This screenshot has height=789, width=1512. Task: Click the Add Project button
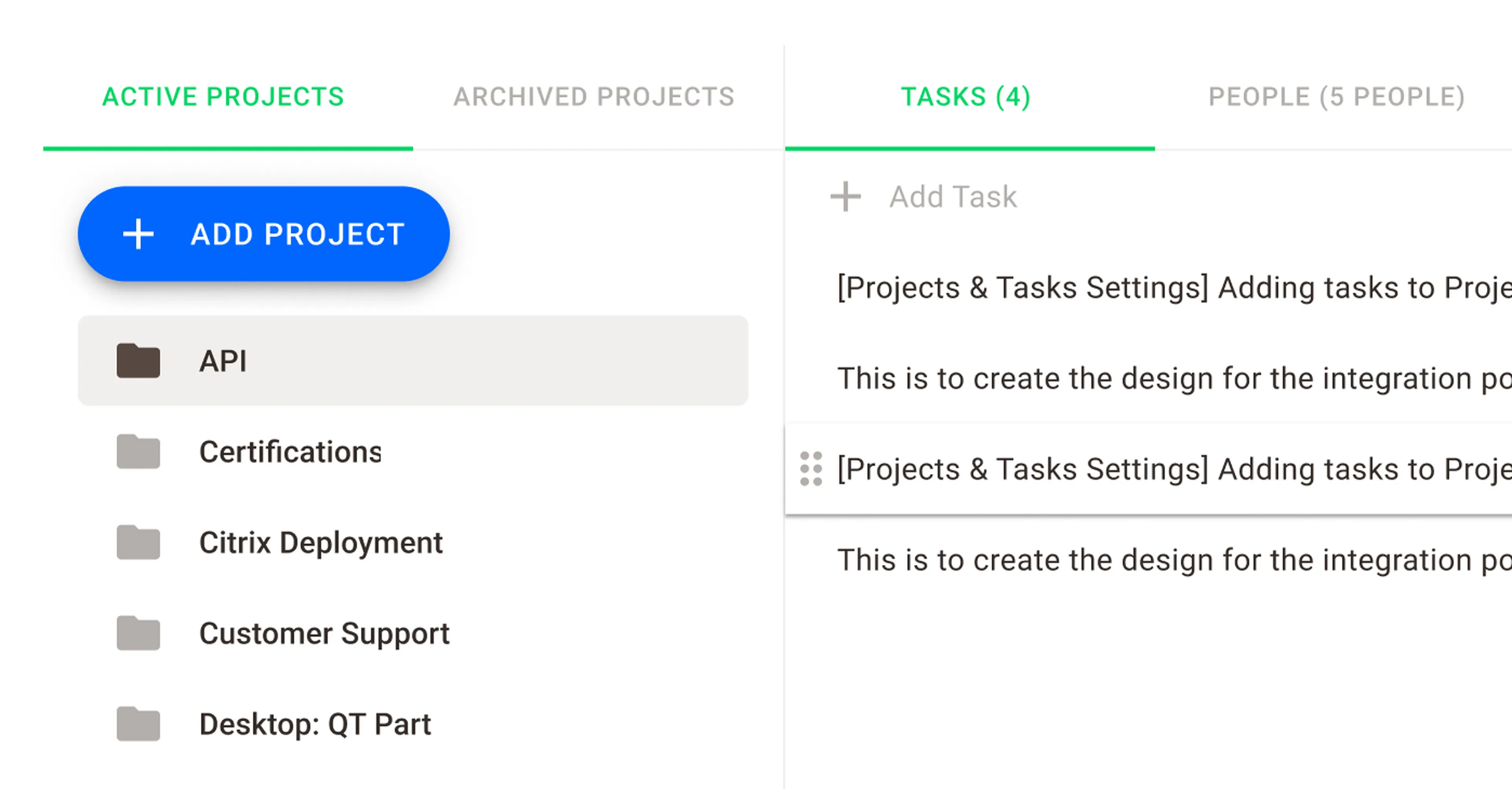click(264, 234)
